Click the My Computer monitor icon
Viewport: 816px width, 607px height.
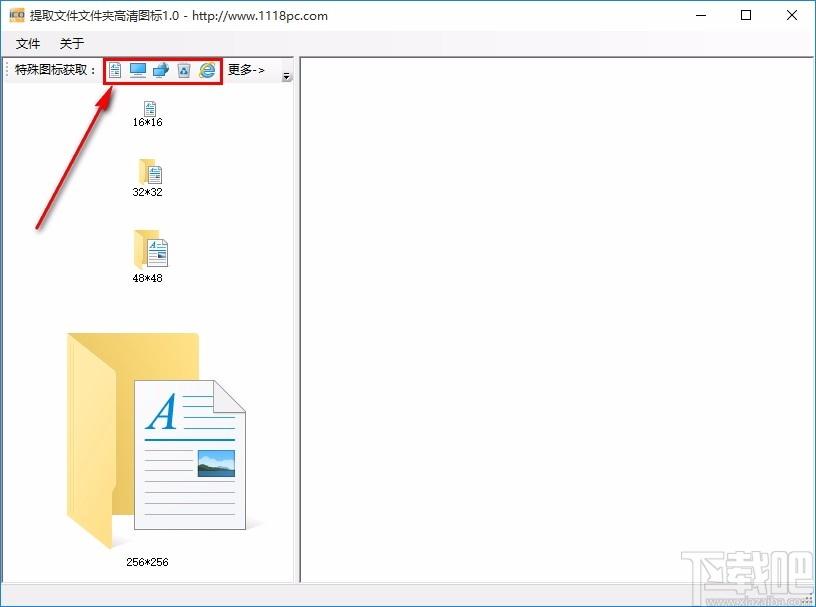pos(138,70)
